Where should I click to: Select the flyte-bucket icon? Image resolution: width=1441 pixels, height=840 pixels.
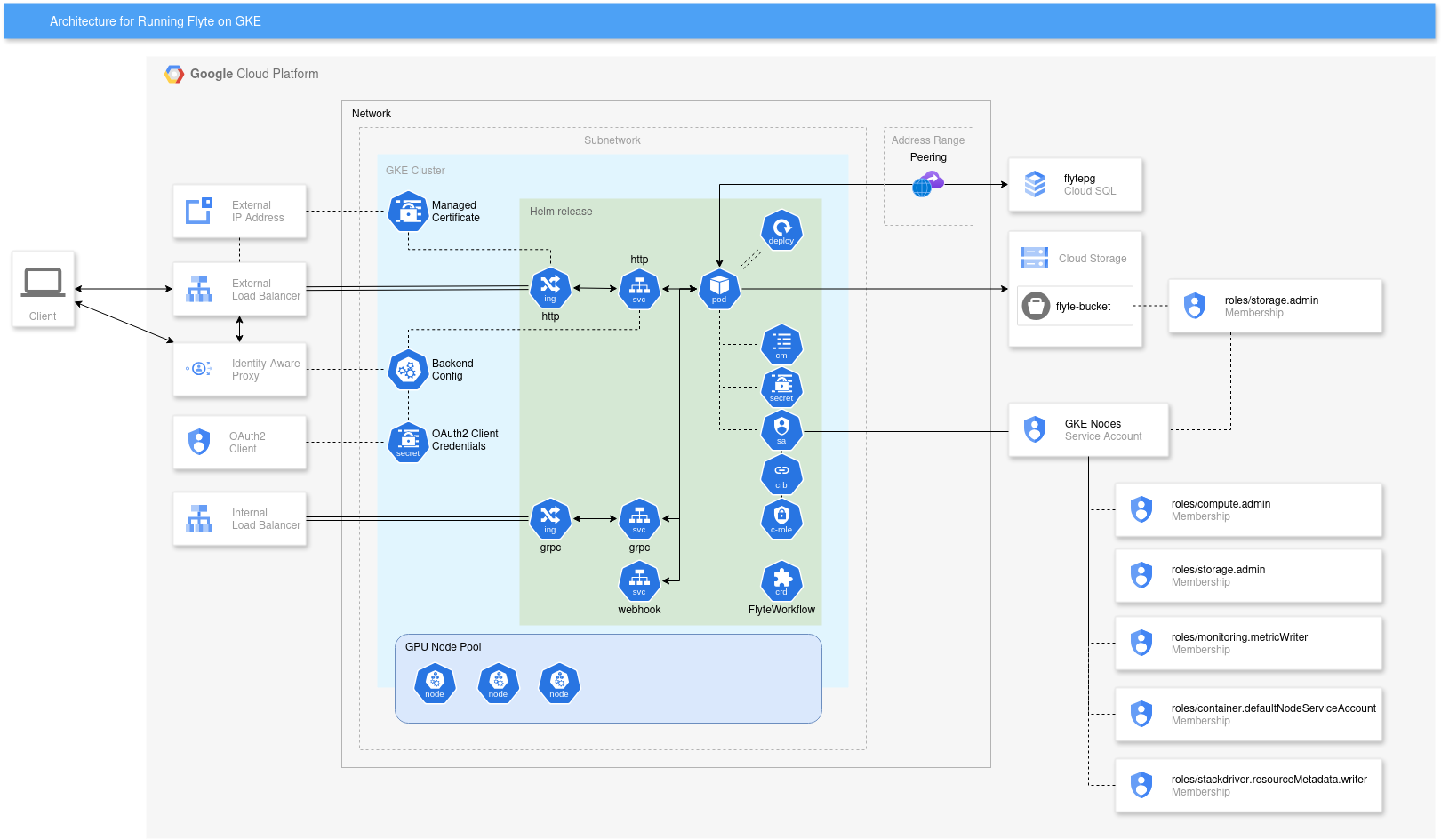tap(1036, 306)
